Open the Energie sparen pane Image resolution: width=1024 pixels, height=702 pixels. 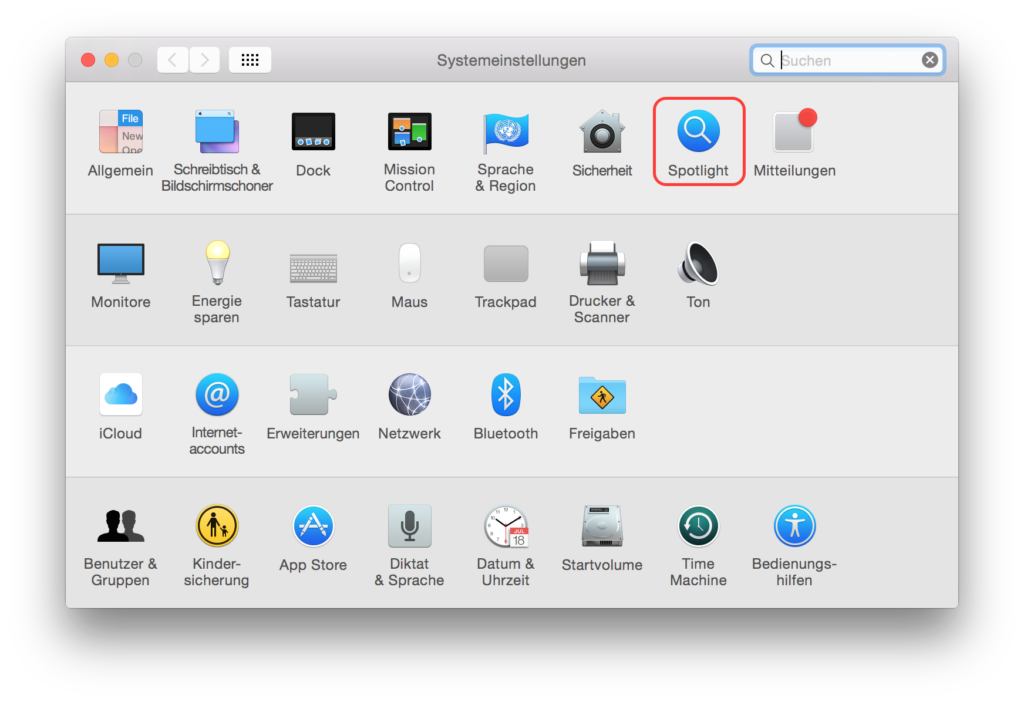tap(217, 264)
